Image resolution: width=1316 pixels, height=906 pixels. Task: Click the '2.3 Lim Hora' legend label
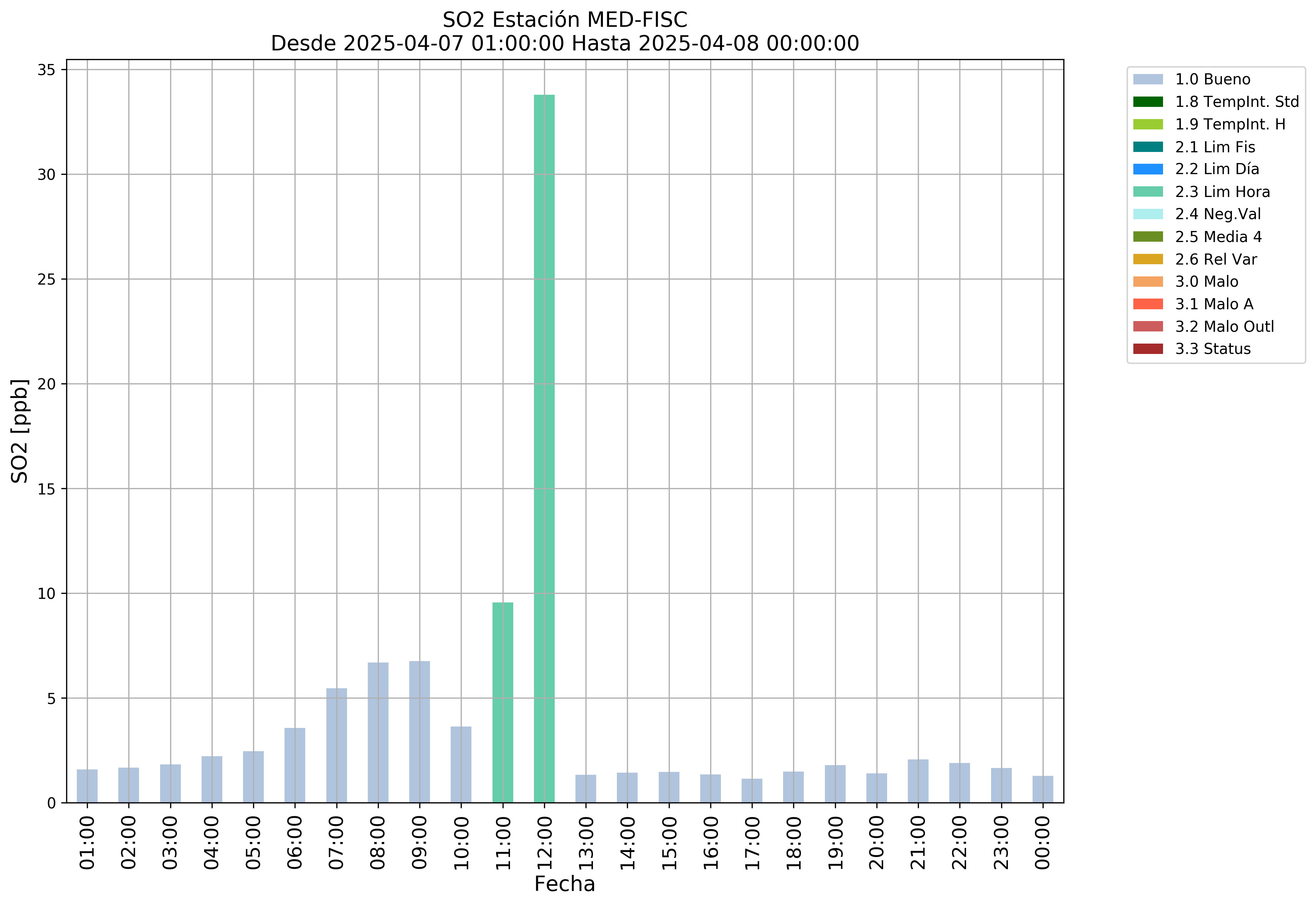[x=1222, y=192]
